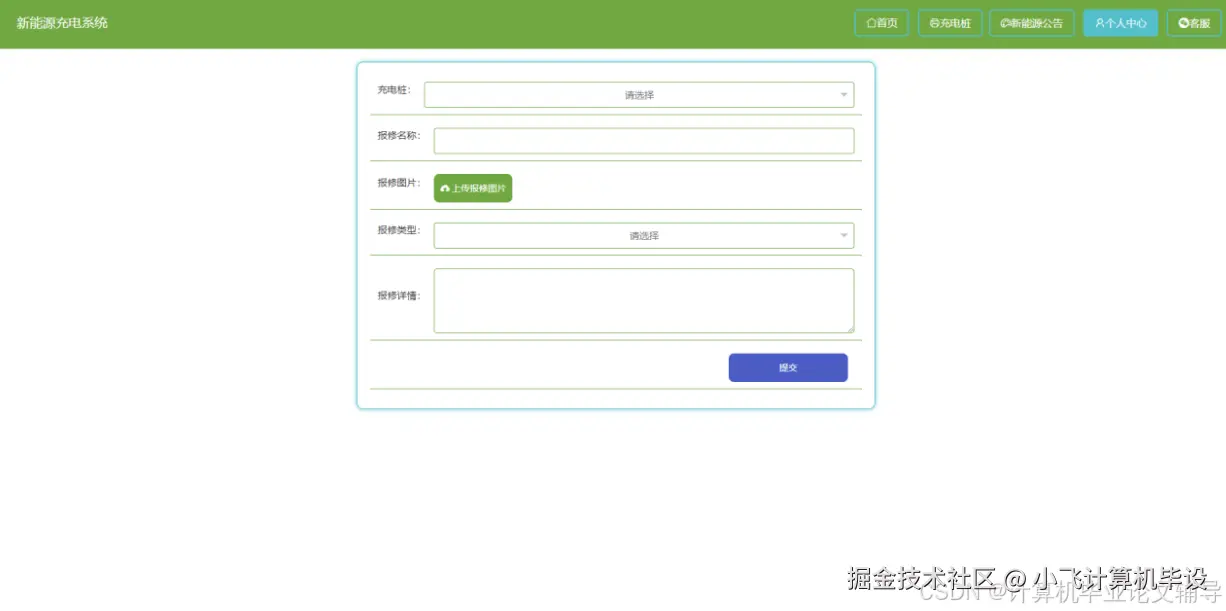
Task: Click the home icon in the 首页 button
Action: pos(870,23)
